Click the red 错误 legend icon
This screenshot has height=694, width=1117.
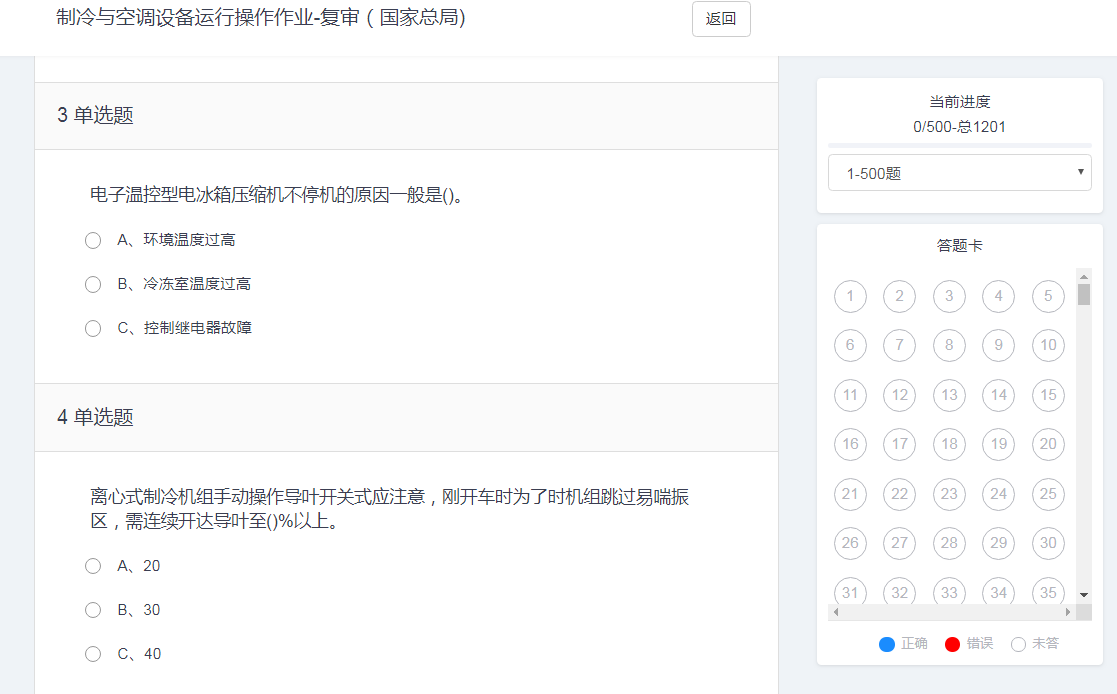(x=952, y=644)
